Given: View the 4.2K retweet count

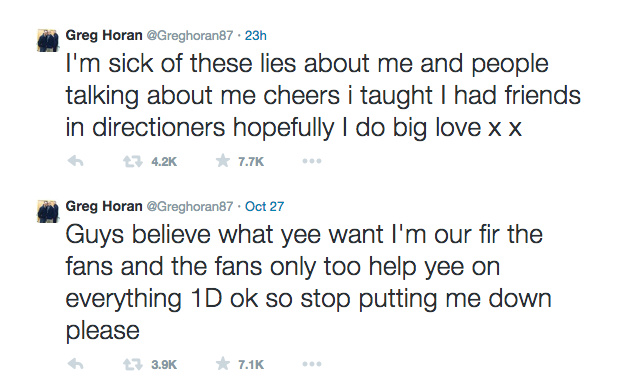Looking at the screenshot, I should click(x=164, y=162).
